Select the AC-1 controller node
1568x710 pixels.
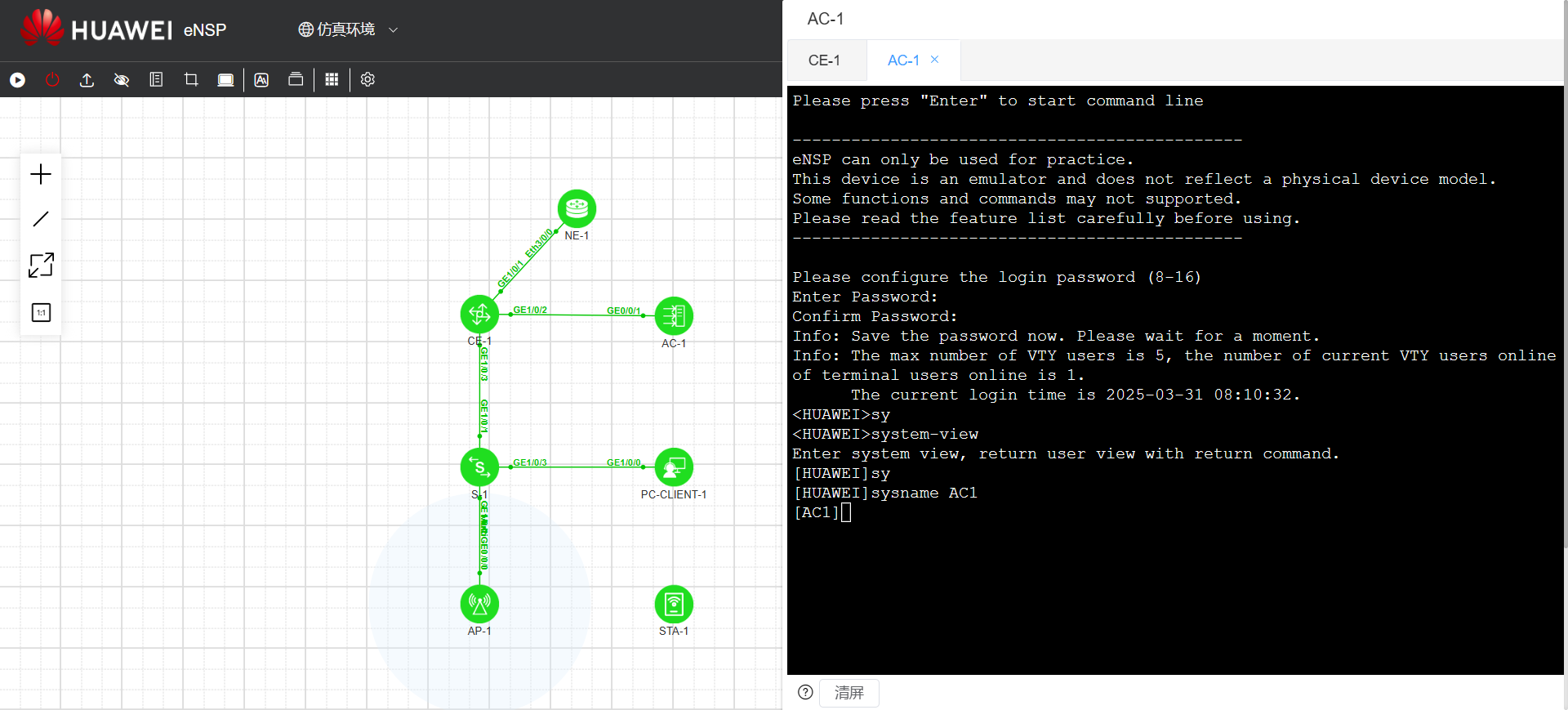click(x=674, y=316)
